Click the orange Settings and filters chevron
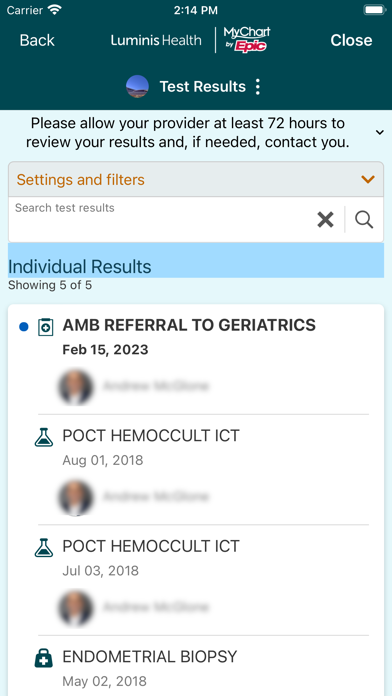The image size is (392, 696). pos(368,179)
